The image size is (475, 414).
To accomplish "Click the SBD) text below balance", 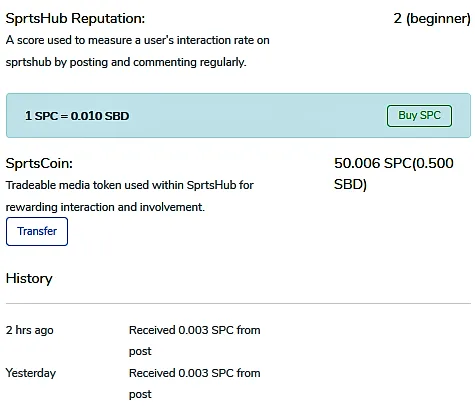I will (x=350, y=184).
